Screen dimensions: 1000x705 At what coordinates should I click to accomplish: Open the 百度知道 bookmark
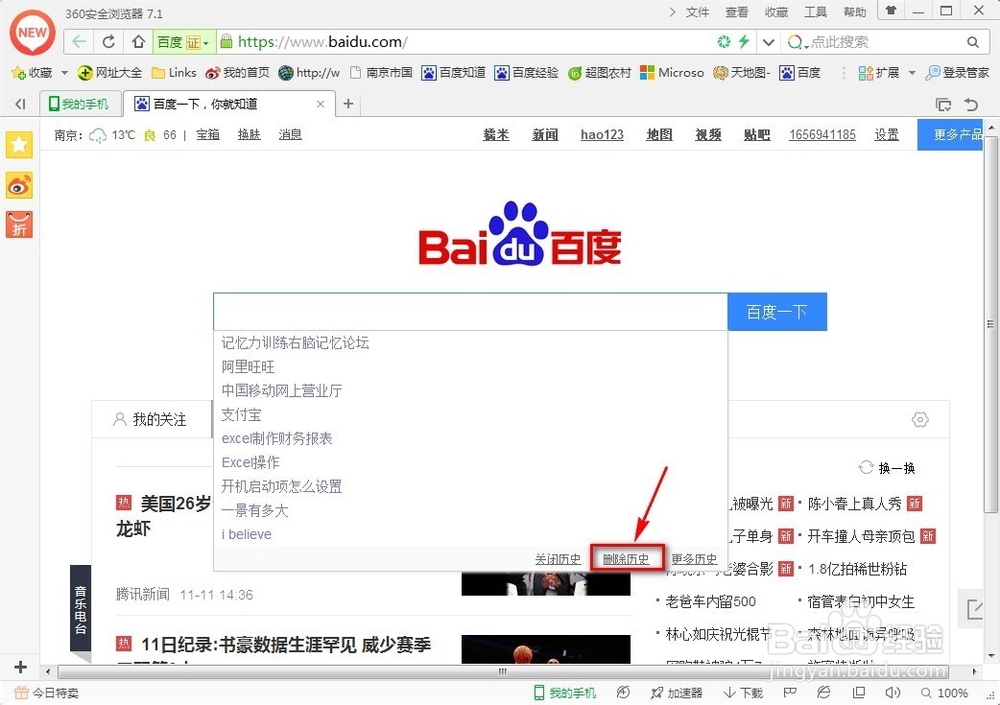[x=453, y=73]
